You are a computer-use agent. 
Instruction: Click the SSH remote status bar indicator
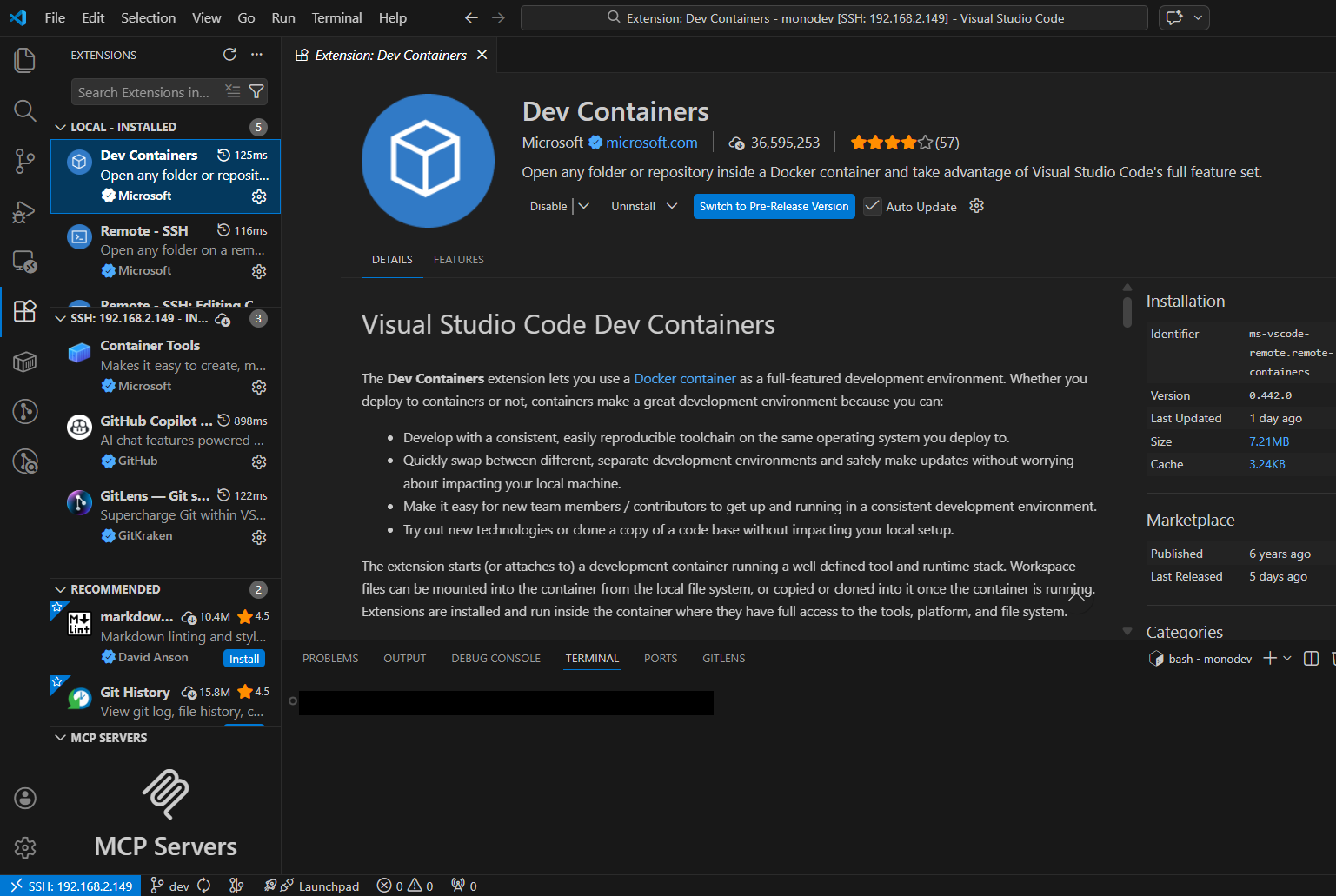click(71, 886)
